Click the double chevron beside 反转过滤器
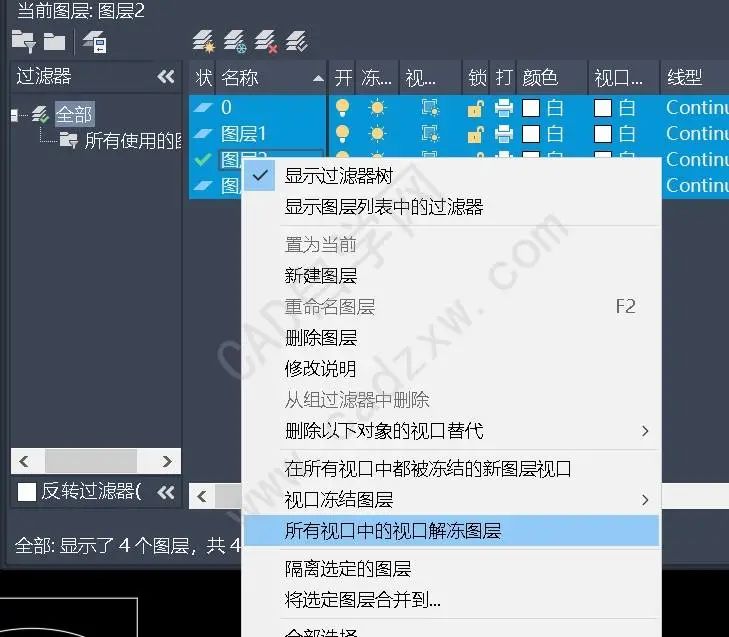 [166, 492]
